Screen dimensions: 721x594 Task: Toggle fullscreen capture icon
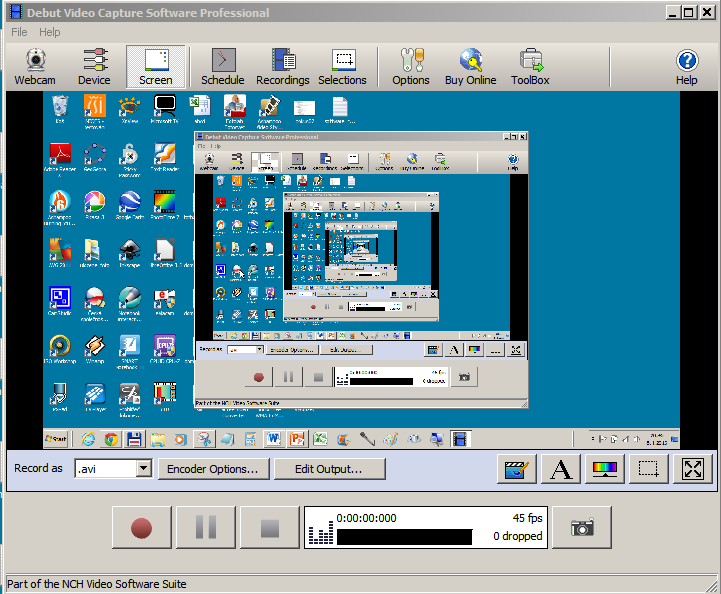click(x=692, y=469)
